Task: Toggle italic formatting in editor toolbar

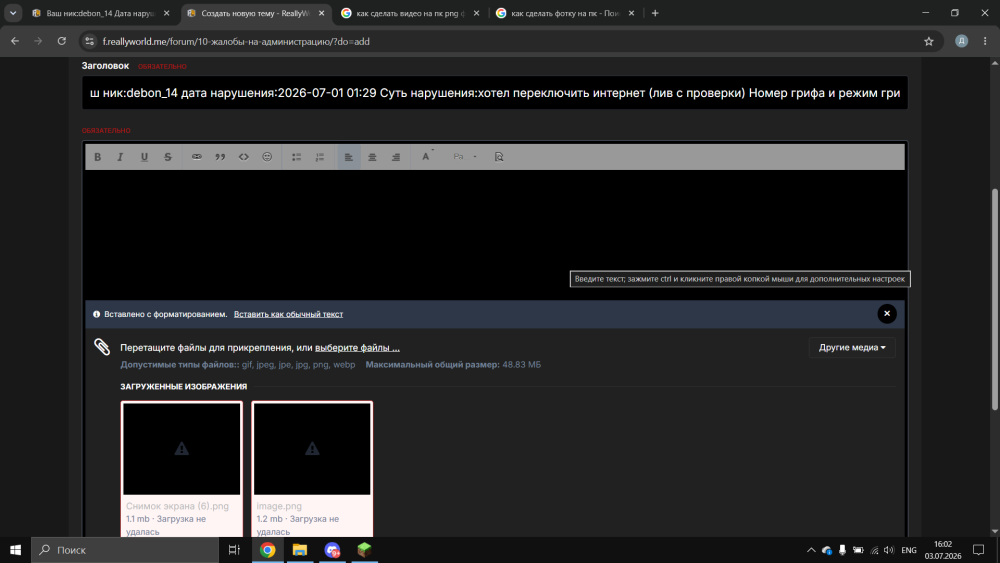Action: (120, 157)
